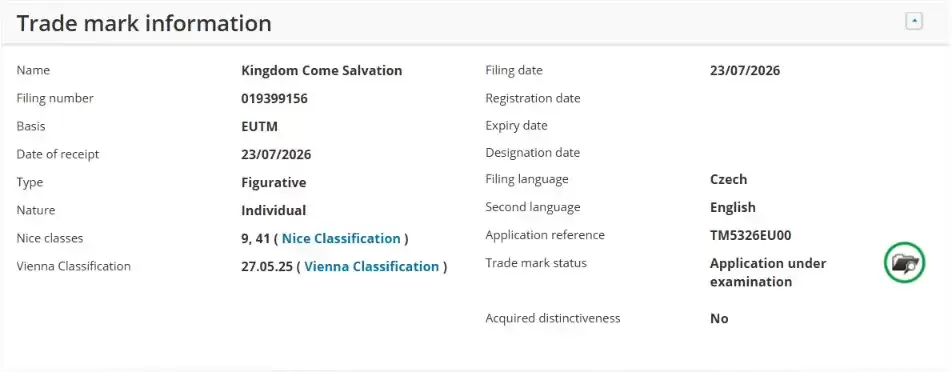Click the EUTM basis value
The width and height of the screenshot is (952, 372).
point(259,127)
